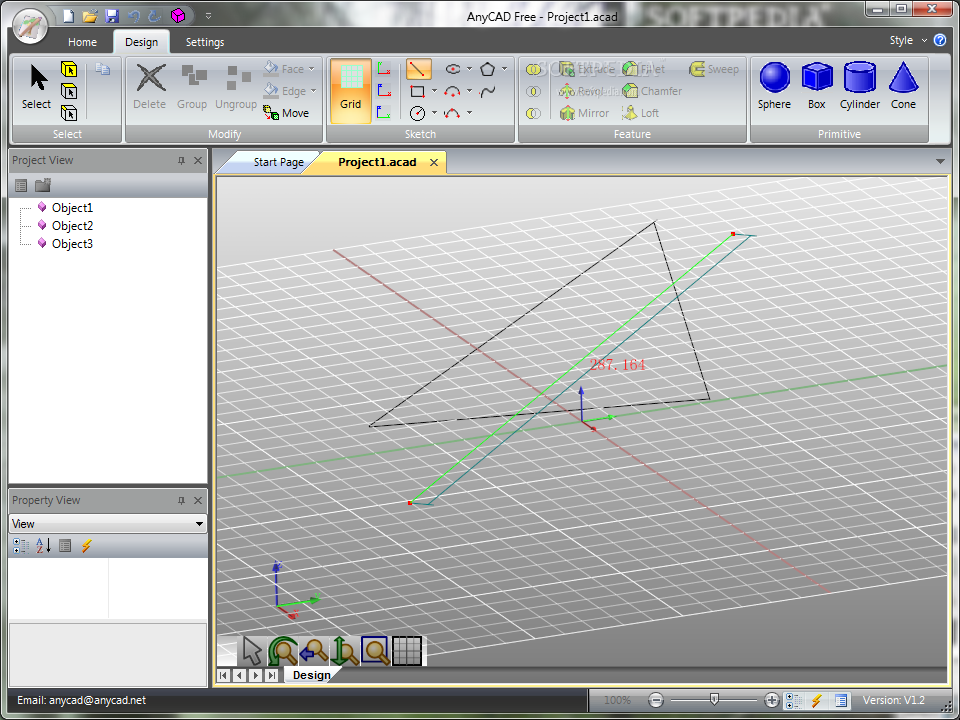This screenshot has width=960, height=720.
Task: Toggle the list view icon in status bar
Action: pos(841,700)
